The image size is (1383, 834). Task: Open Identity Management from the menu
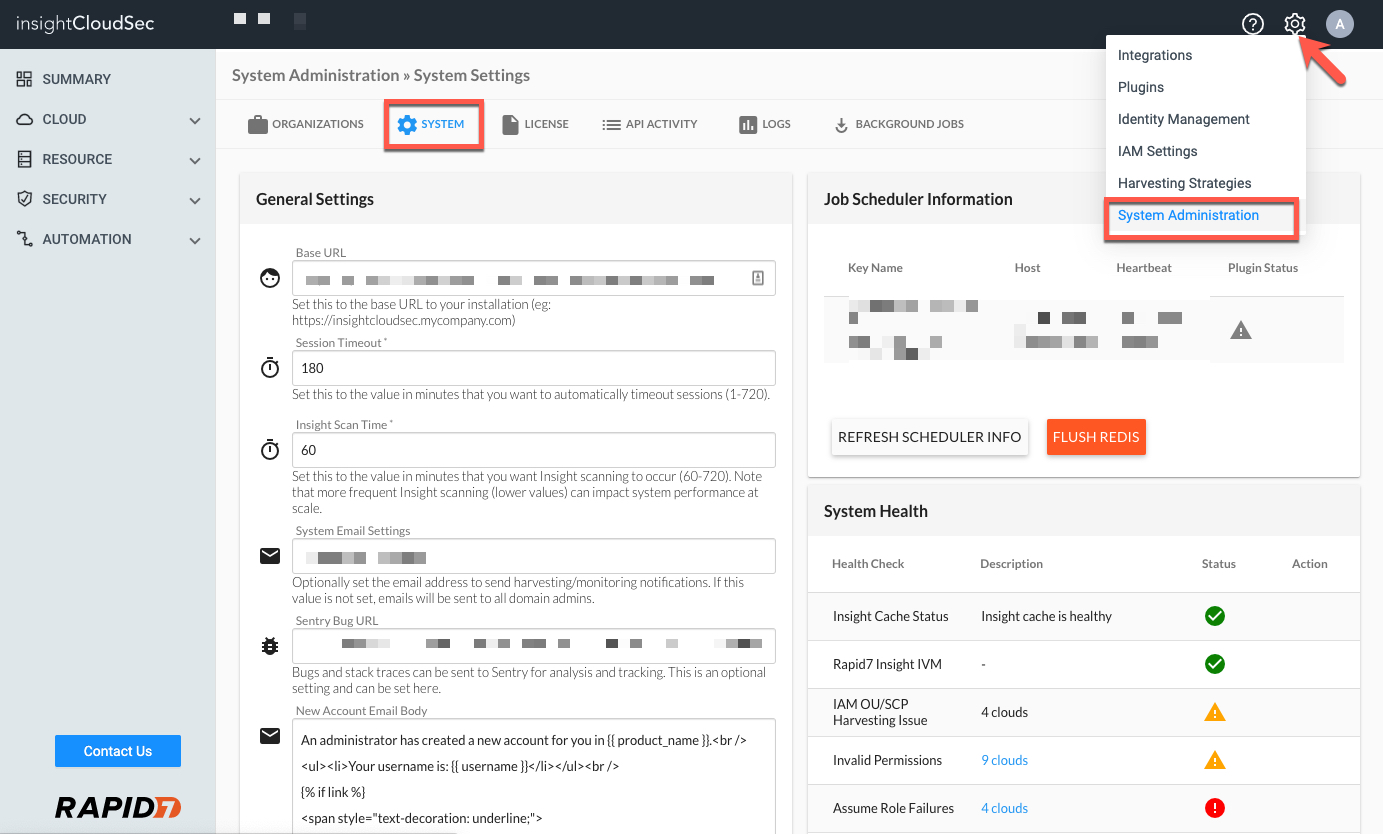click(1184, 119)
